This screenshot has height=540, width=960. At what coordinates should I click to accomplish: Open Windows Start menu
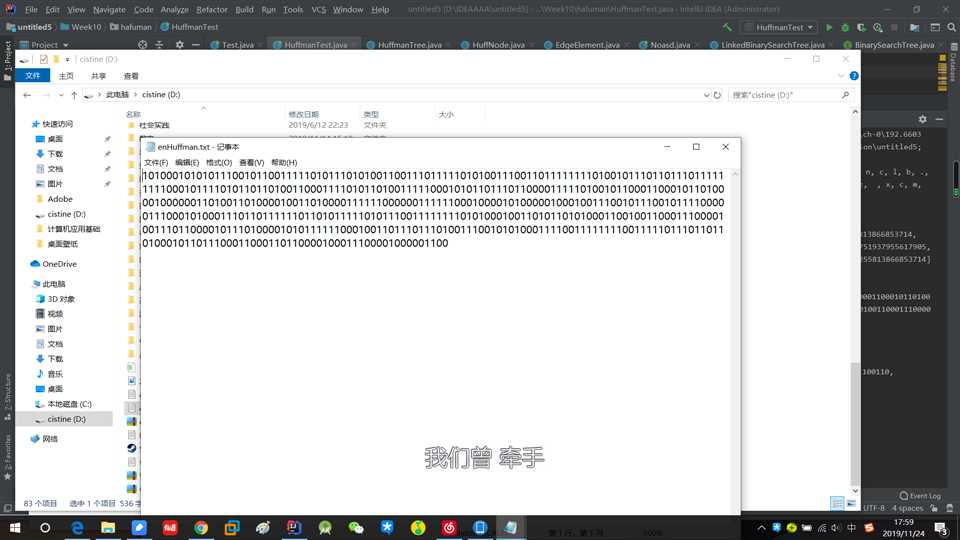click(15, 527)
